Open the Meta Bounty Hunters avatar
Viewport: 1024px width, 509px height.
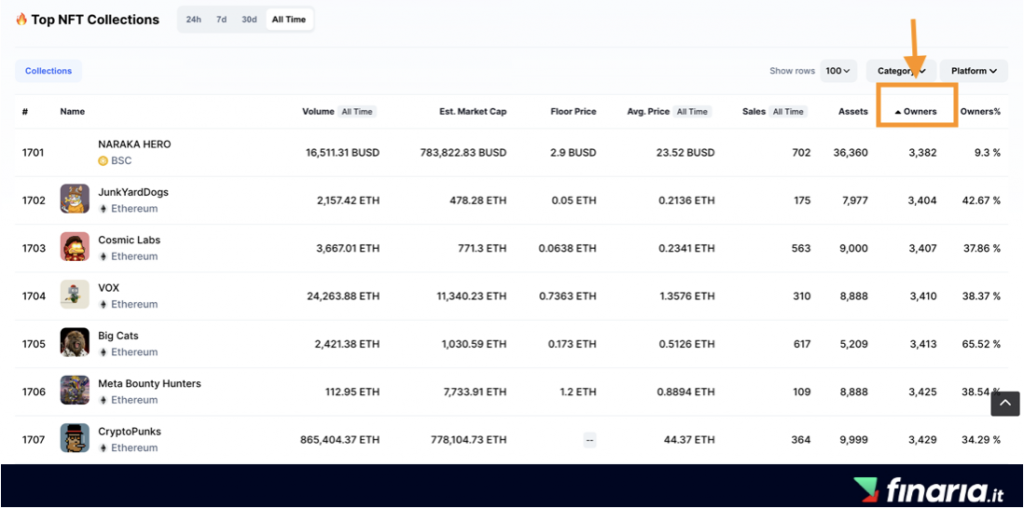click(74, 390)
